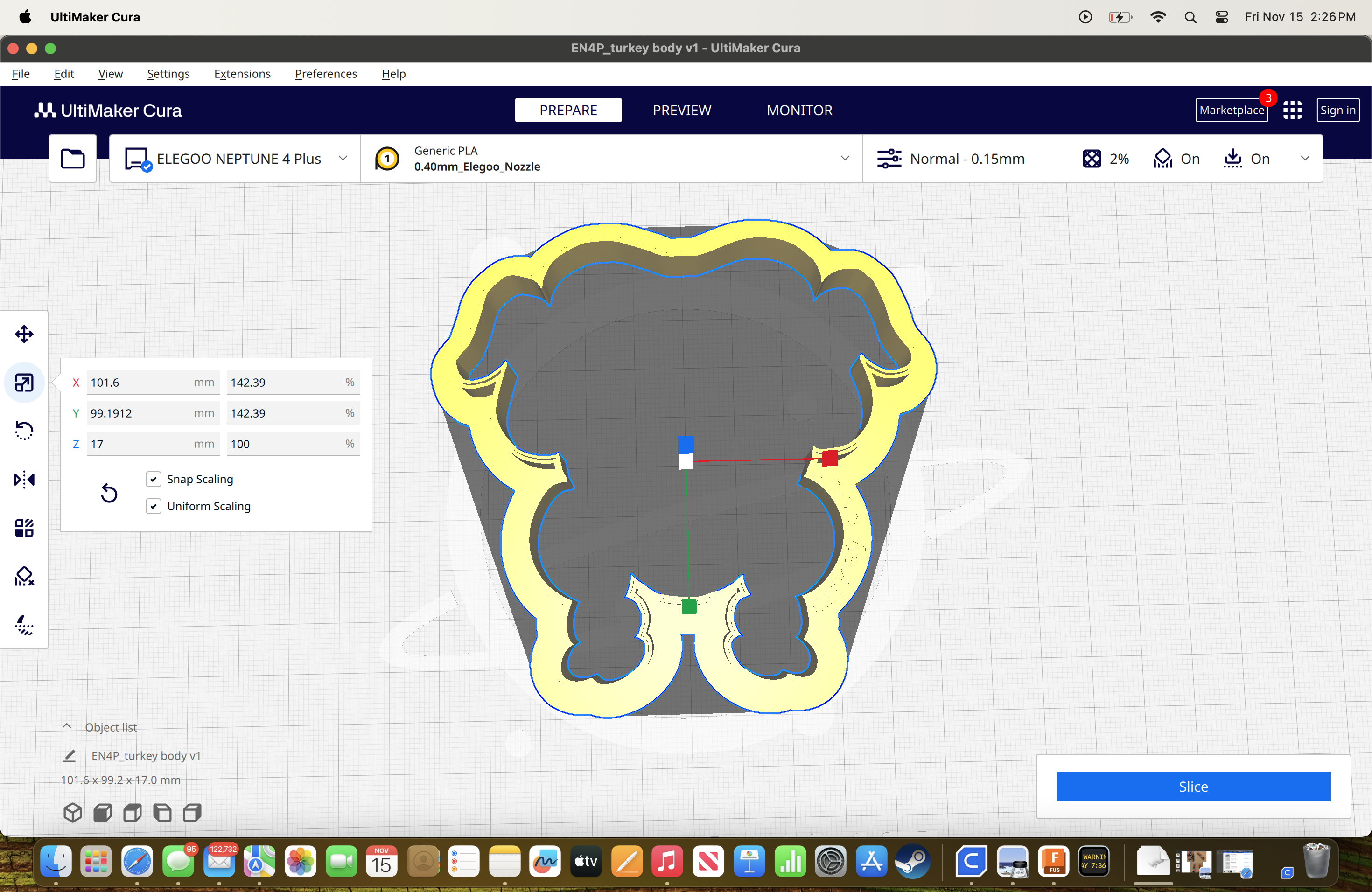The height and width of the screenshot is (892, 1372).
Task: Select the Mirror tool in left toolbar
Action: [x=24, y=480]
